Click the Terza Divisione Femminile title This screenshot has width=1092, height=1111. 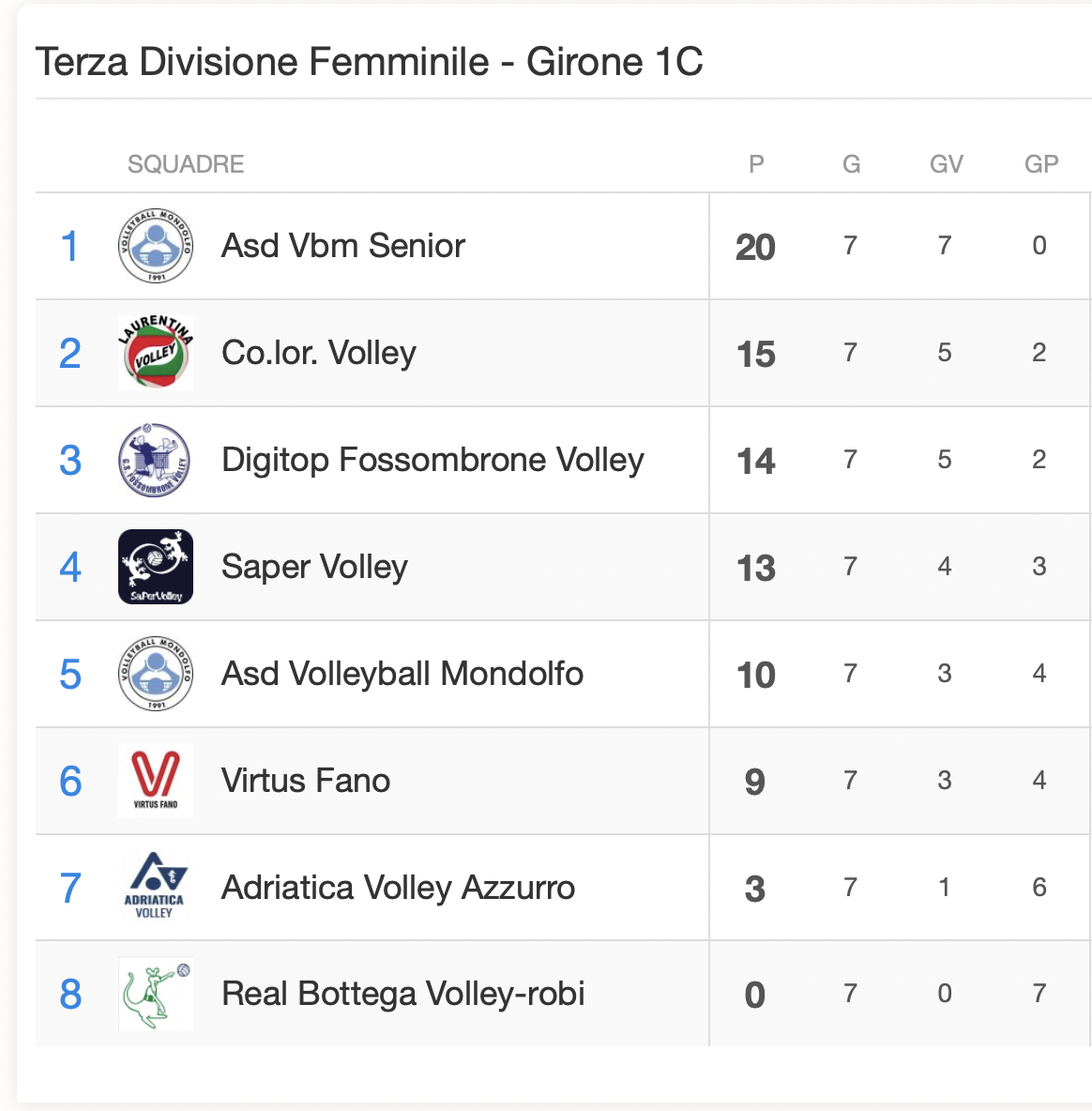pos(369,62)
